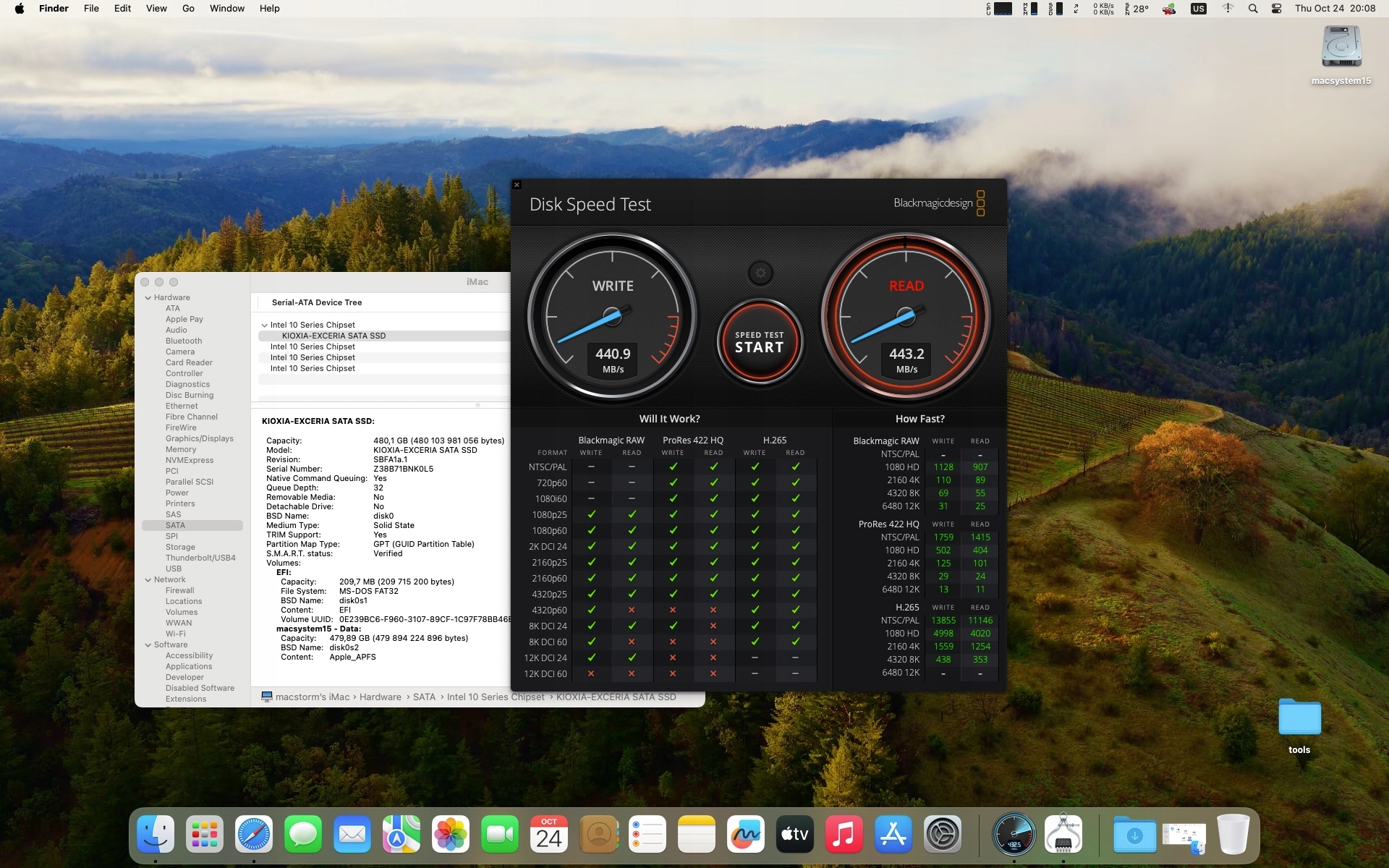
Task: Open Control Center in the menu bar
Action: click(x=1276, y=9)
